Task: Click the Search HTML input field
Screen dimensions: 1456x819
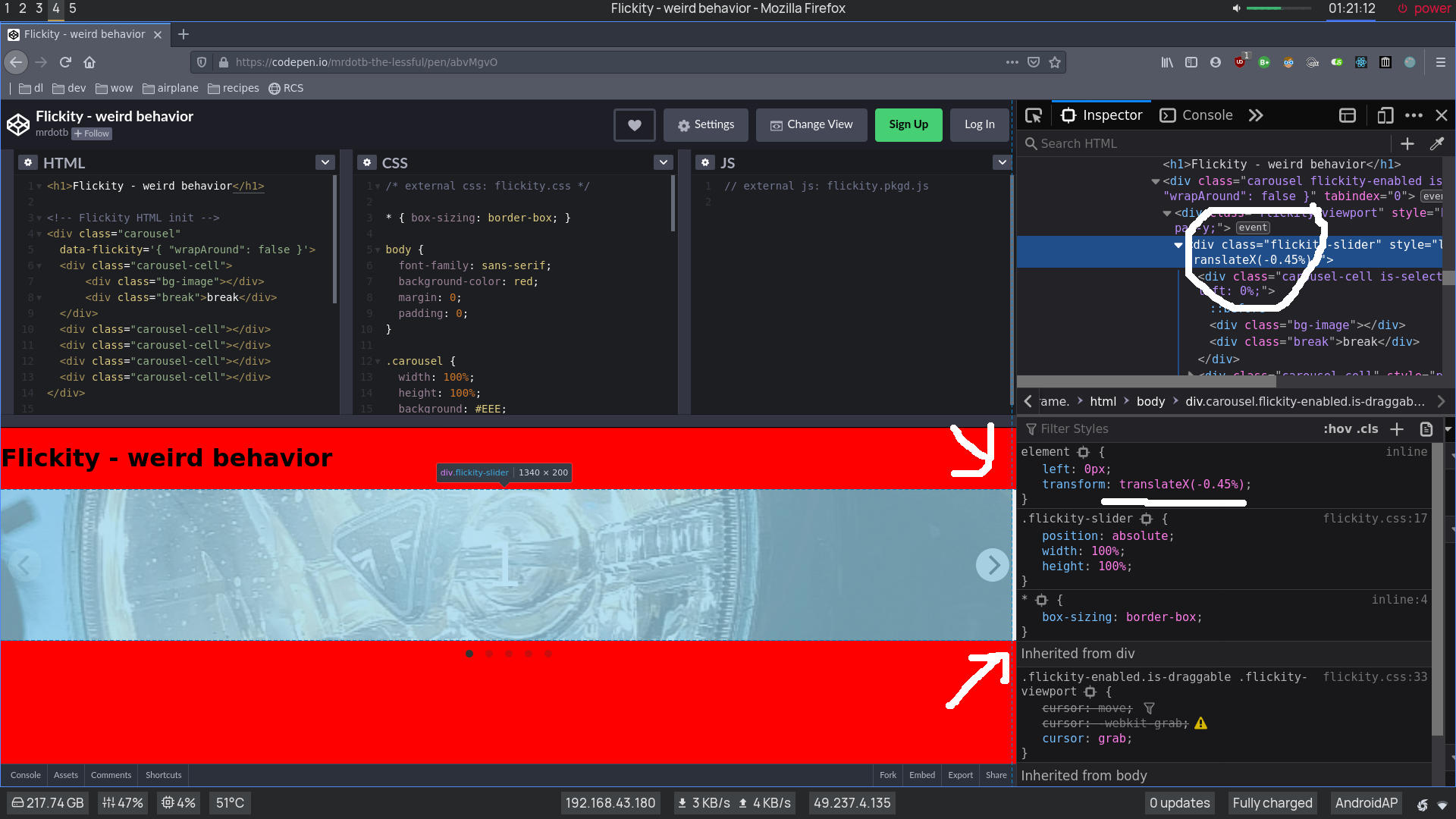Action: pyautogui.click(x=1137, y=143)
